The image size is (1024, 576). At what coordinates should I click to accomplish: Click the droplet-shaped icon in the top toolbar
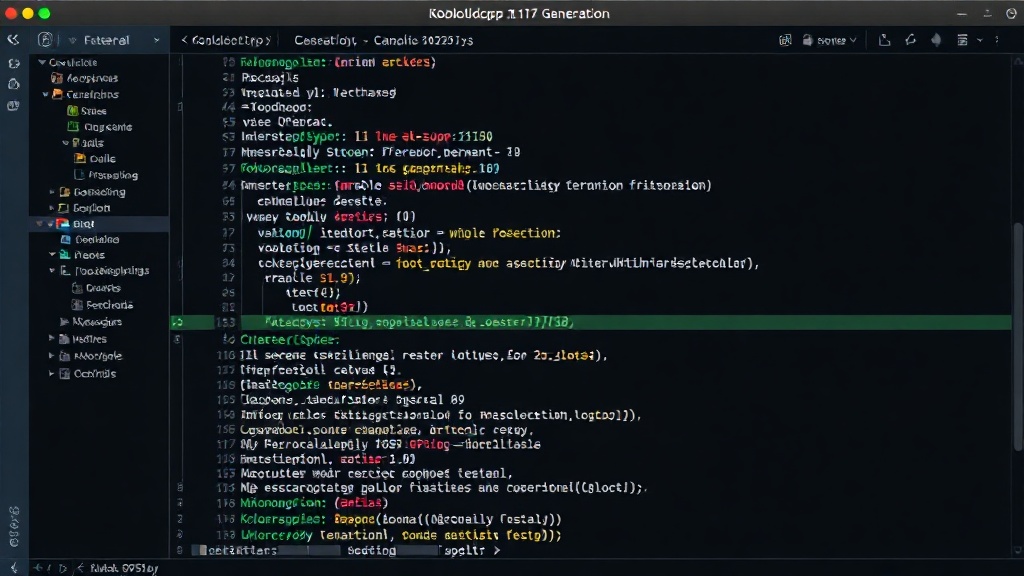tap(936, 40)
